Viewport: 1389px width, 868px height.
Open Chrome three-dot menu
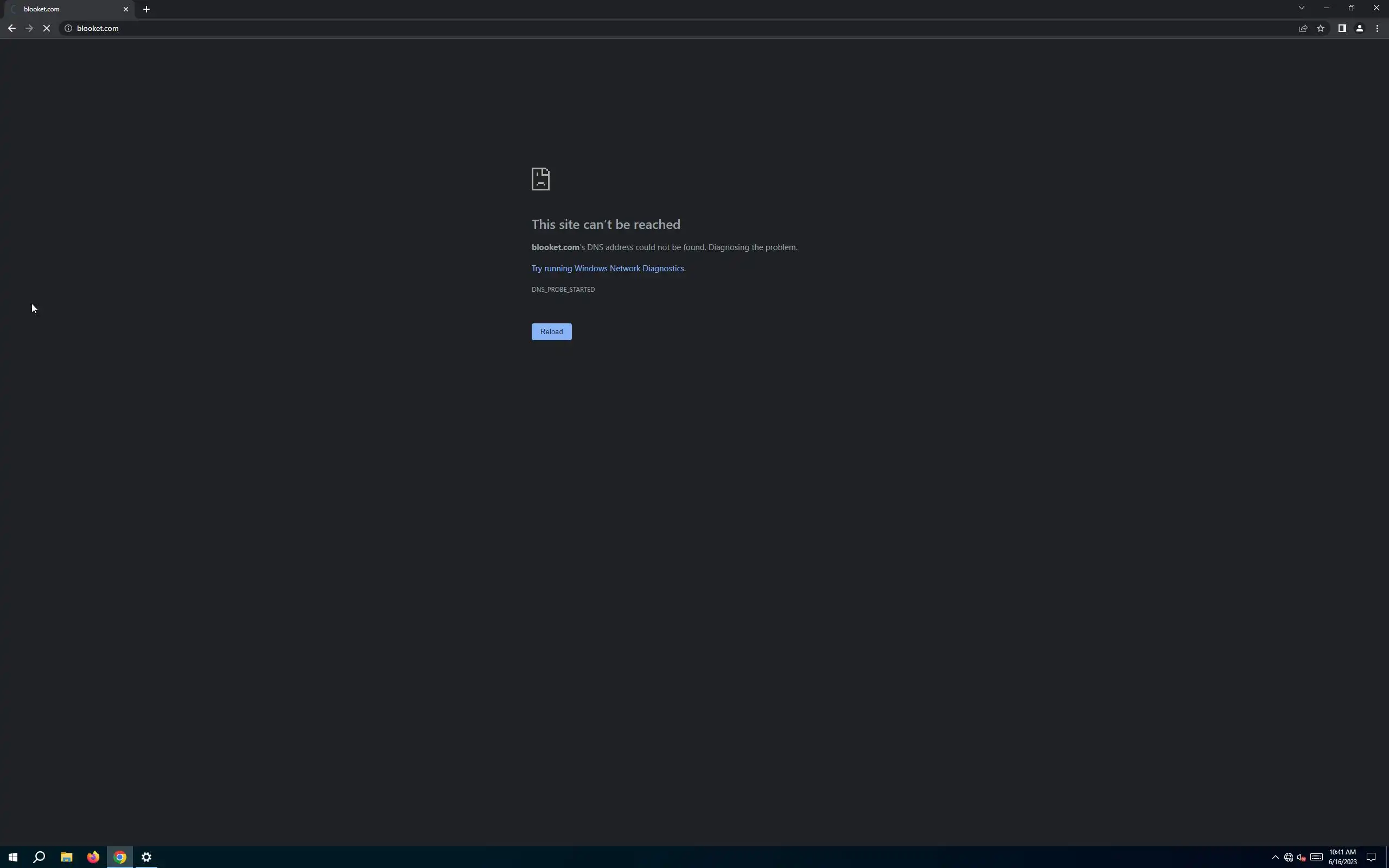point(1377,28)
